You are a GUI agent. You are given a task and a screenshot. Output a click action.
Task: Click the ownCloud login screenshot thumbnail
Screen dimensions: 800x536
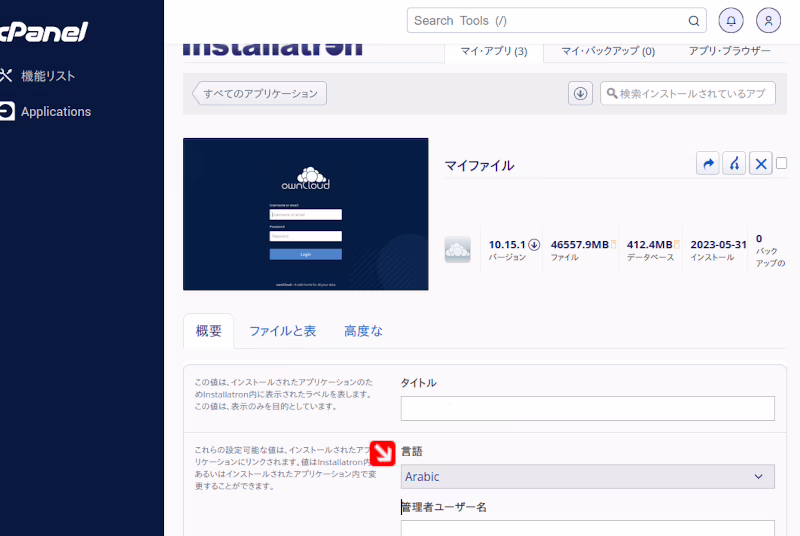click(305, 214)
